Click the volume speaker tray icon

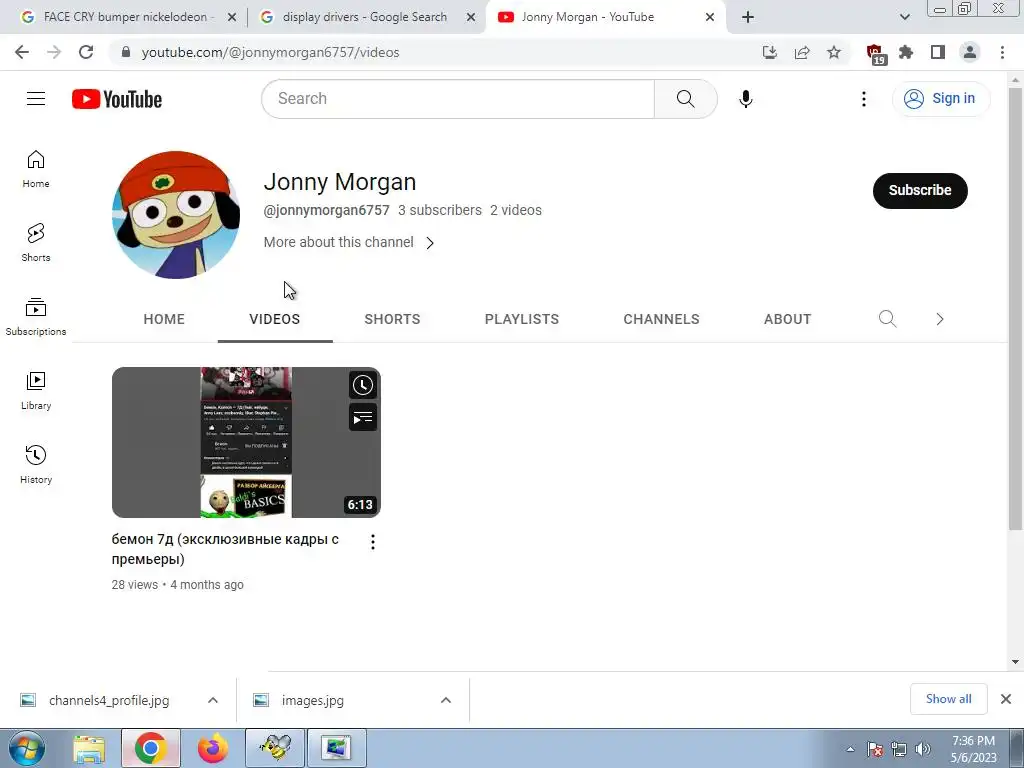coord(923,749)
